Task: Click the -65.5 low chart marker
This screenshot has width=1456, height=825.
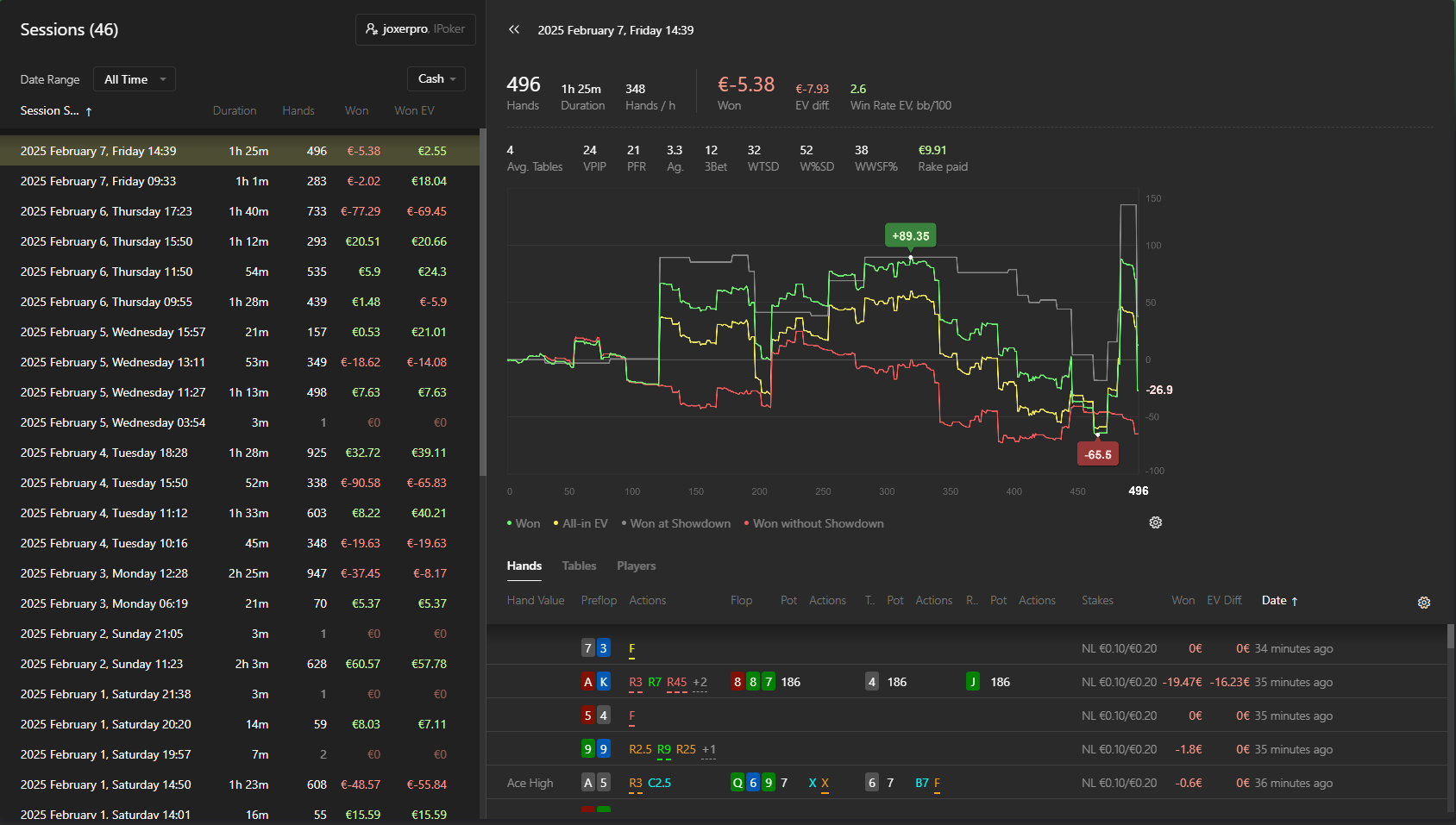Action: tap(1098, 454)
